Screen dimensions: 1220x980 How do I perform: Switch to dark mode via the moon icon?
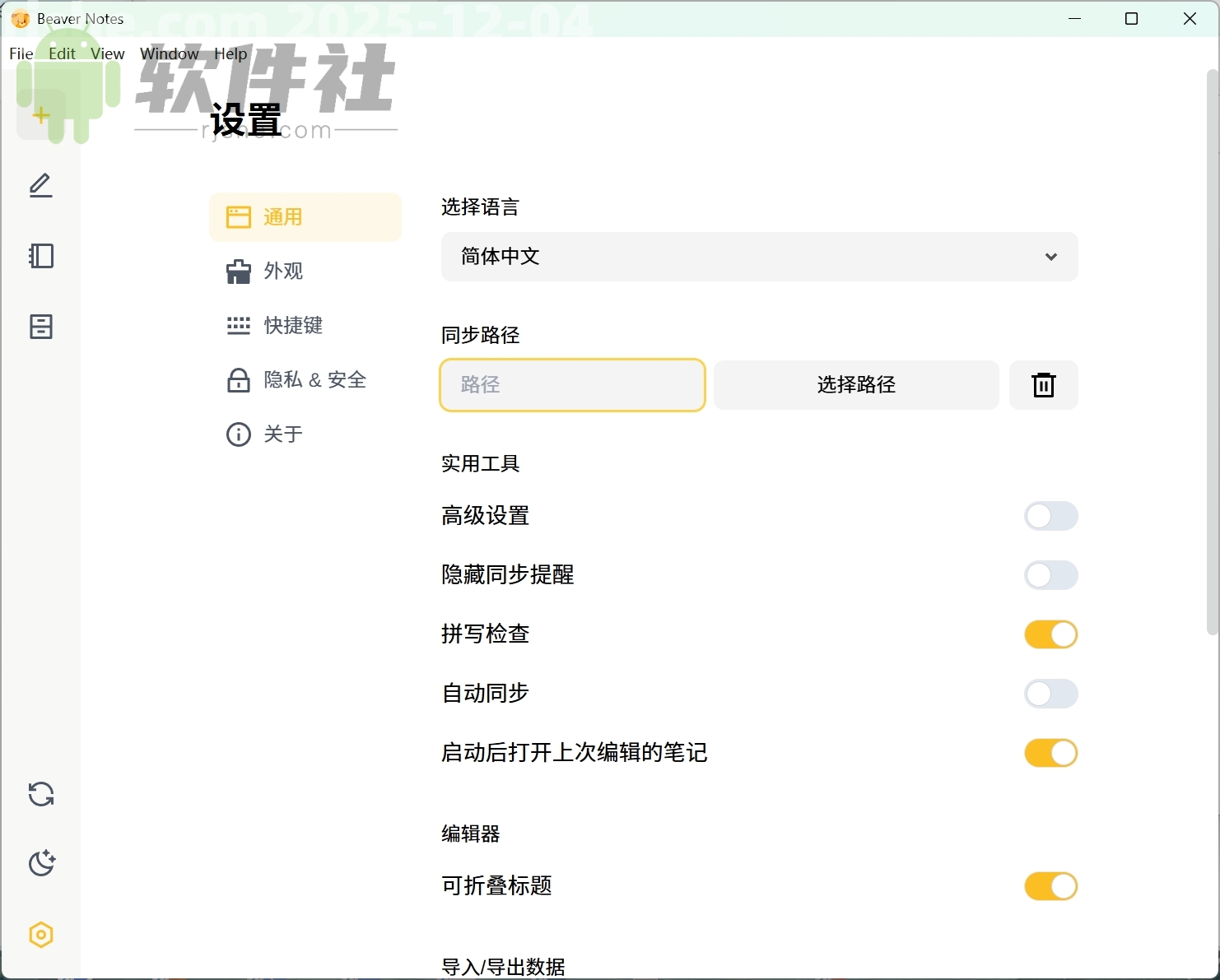[40, 863]
